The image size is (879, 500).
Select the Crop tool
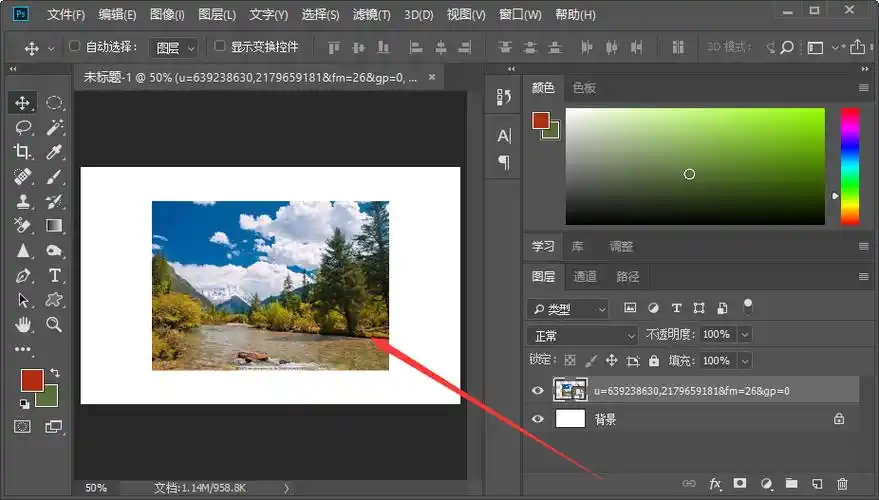pyautogui.click(x=22, y=151)
